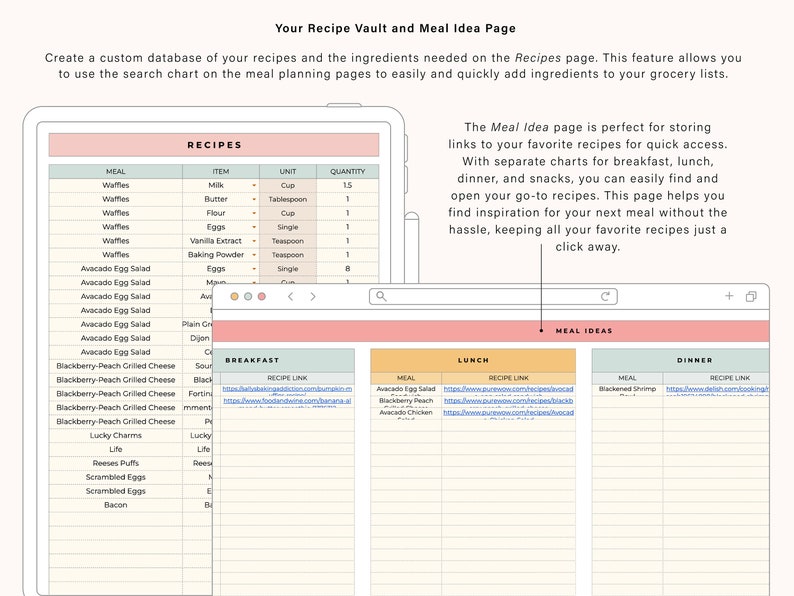The image size is (794, 596).
Task: Select the 1.5 quantity cell
Action: 347,185
